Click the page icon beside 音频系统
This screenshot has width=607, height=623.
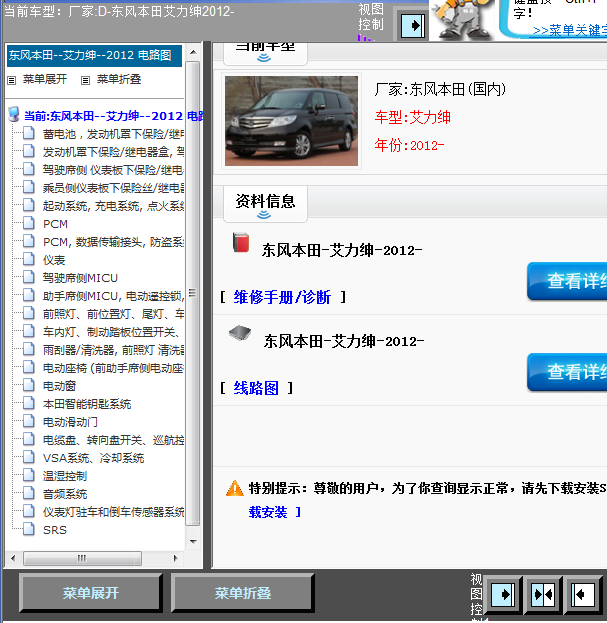(29, 493)
